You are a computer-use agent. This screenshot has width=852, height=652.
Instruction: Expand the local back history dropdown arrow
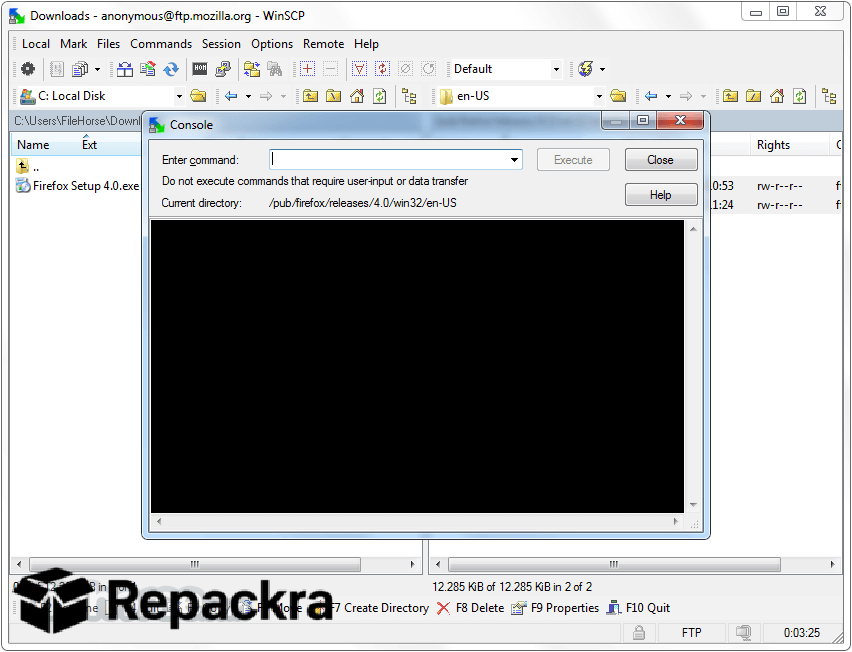(248, 97)
